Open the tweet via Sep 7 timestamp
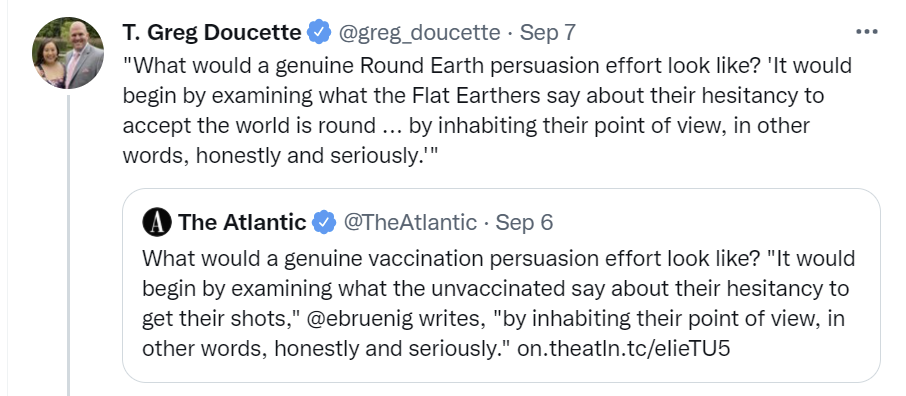906x396 pixels. 547,32
